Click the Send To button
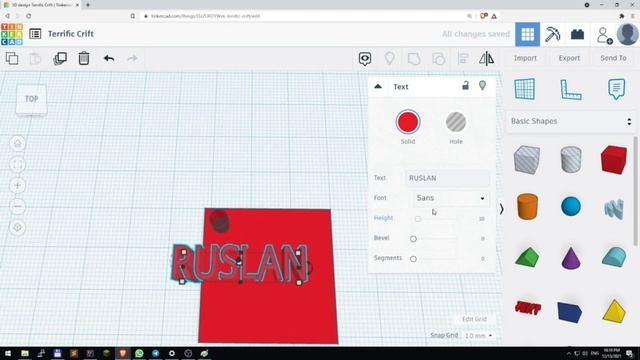640x360 pixels. [x=613, y=58]
